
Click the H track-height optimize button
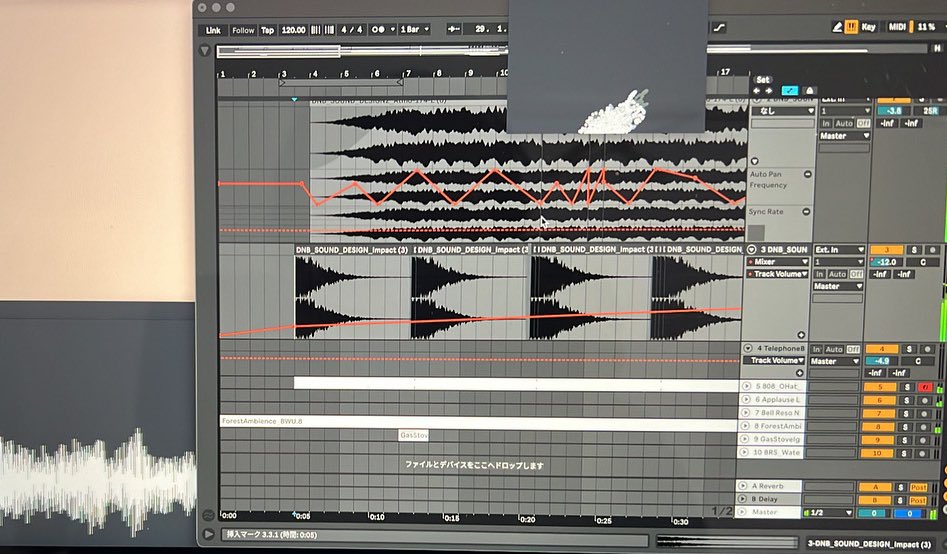[937, 48]
